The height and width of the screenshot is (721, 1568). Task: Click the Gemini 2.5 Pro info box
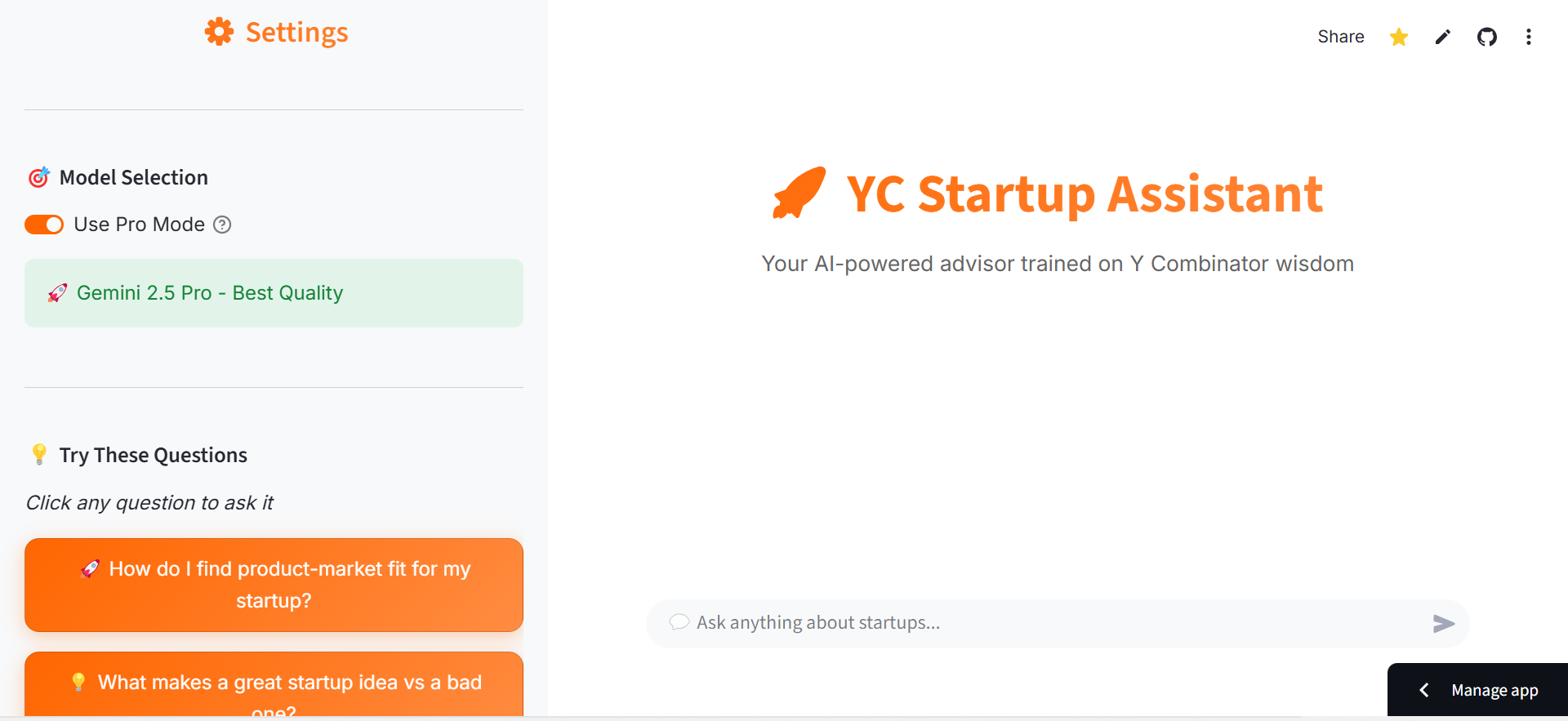tap(274, 293)
